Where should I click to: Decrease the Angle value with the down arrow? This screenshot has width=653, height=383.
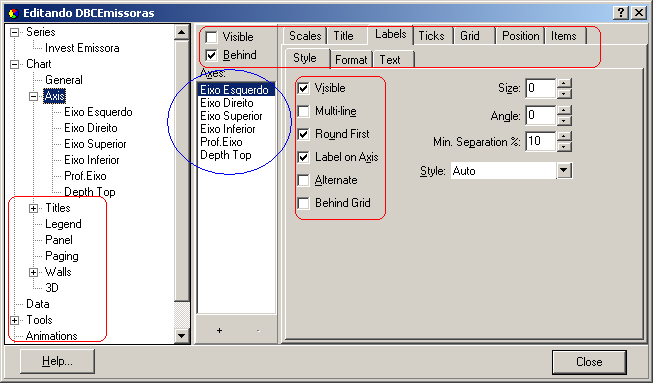pos(564,121)
